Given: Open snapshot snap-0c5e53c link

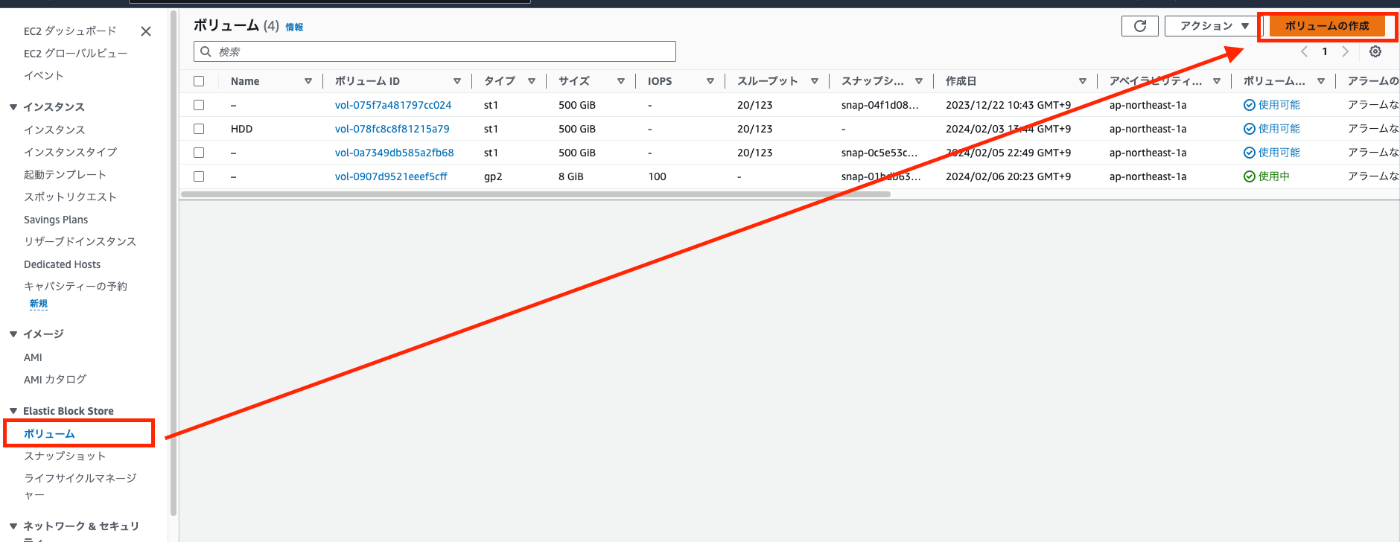Looking at the screenshot, I should pyautogui.click(x=880, y=152).
